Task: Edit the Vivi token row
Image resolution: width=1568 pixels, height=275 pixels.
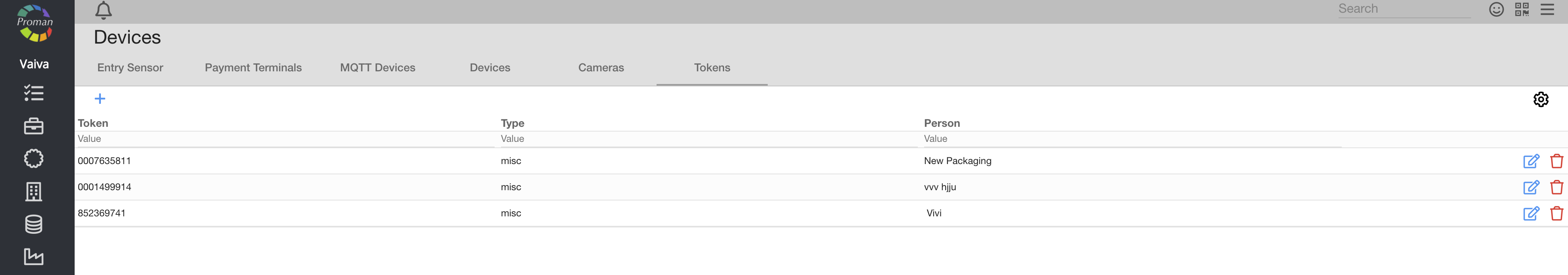Action: point(1530,213)
